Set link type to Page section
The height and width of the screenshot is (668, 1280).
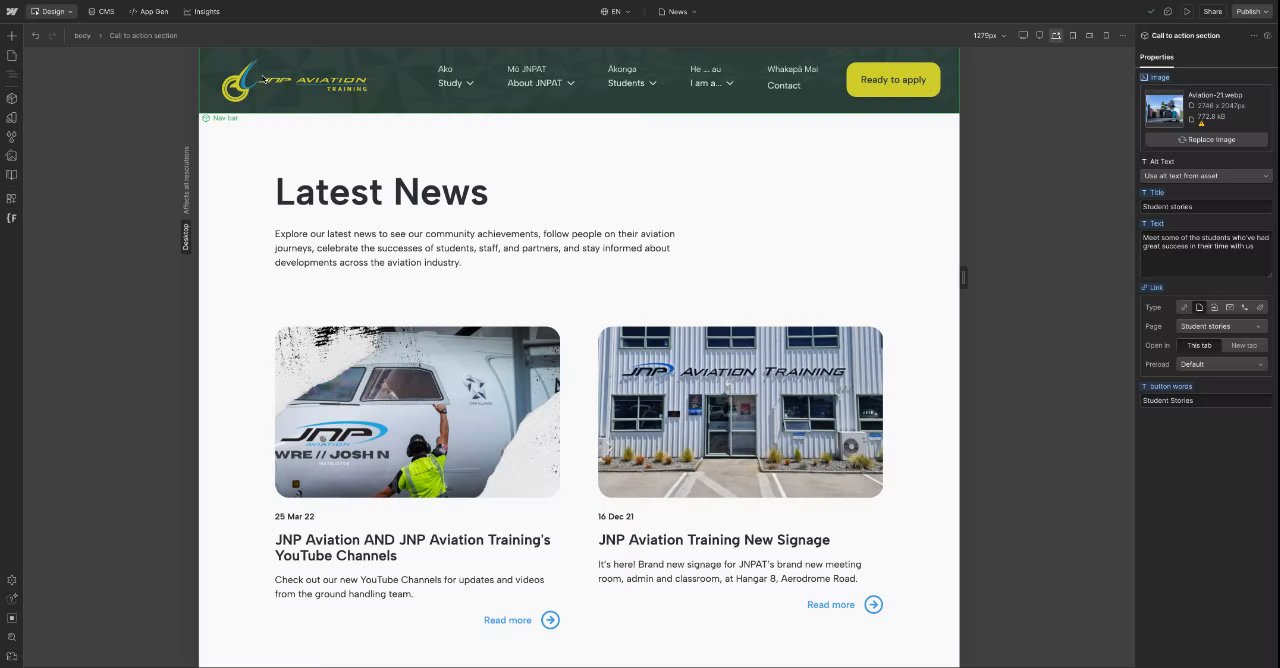(1214, 307)
